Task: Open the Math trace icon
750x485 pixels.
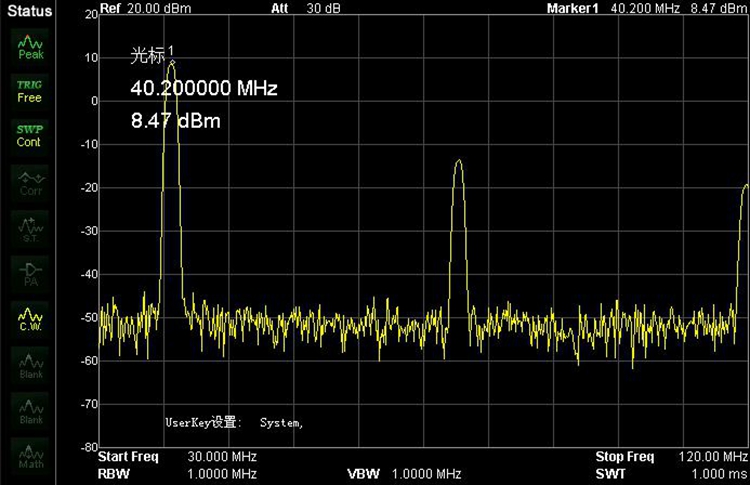Action: pyautogui.click(x=30, y=456)
